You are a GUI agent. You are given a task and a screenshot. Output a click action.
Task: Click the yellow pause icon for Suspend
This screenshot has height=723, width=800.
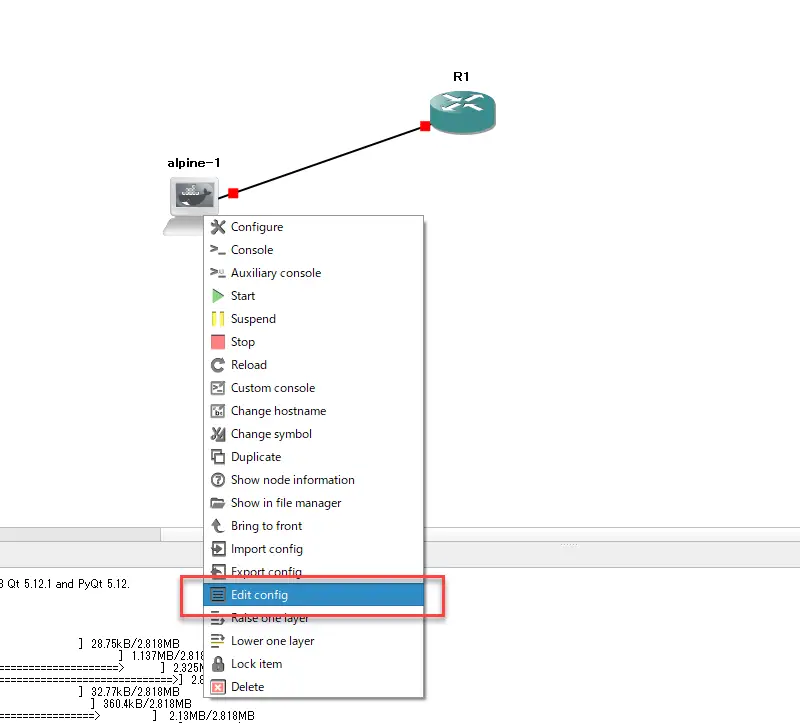(x=218, y=319)
